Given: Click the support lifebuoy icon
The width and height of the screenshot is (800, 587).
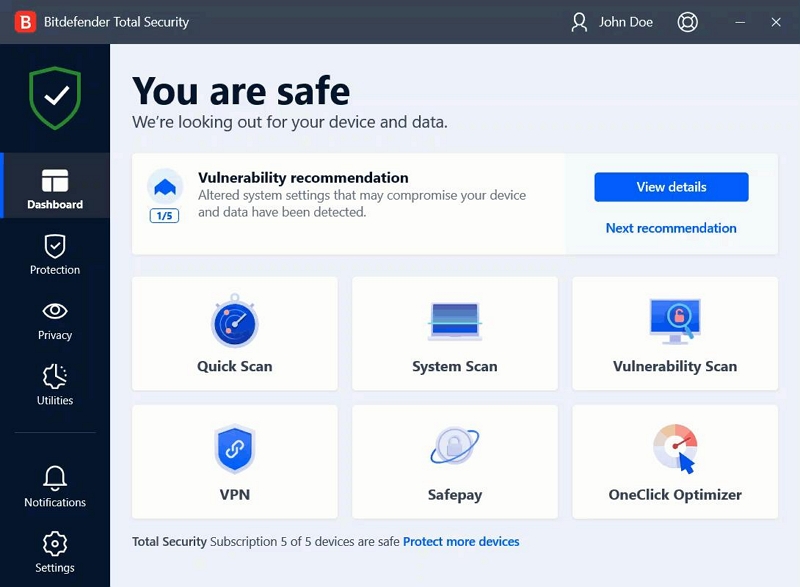Looking at the screenshot, I should (688, 22).
